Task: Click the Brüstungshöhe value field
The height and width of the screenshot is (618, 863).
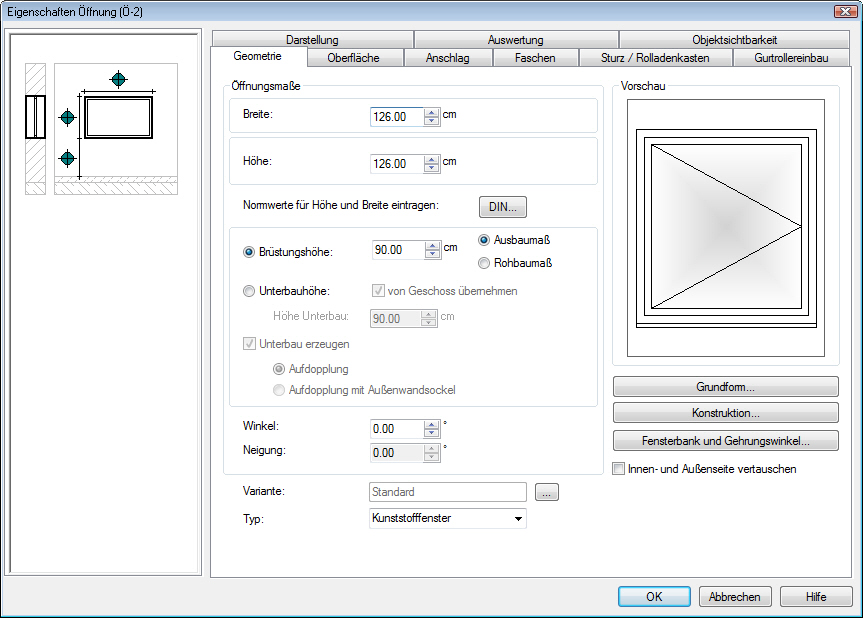Action: [398, 250]
